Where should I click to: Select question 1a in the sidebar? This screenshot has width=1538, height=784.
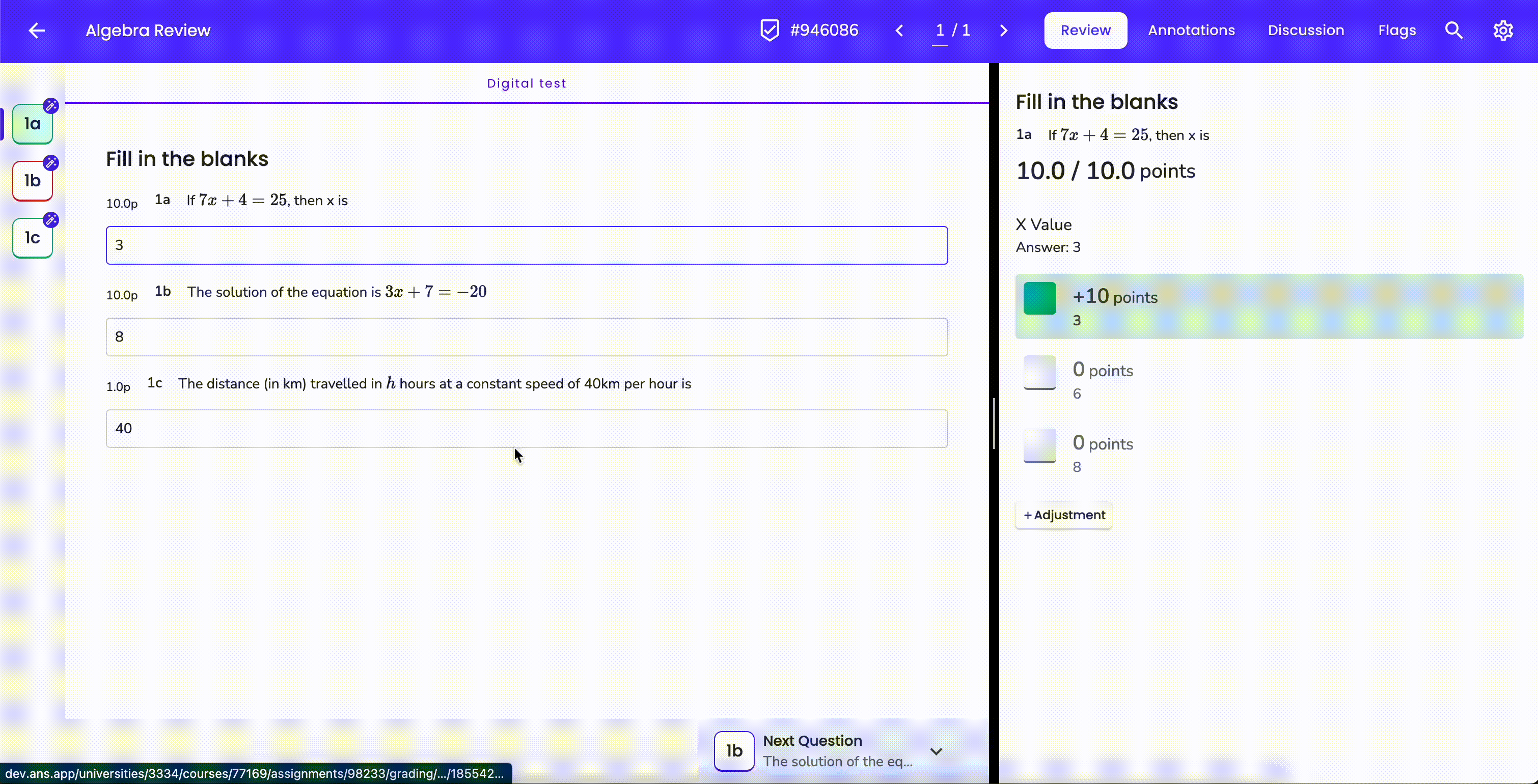(32, 124)
